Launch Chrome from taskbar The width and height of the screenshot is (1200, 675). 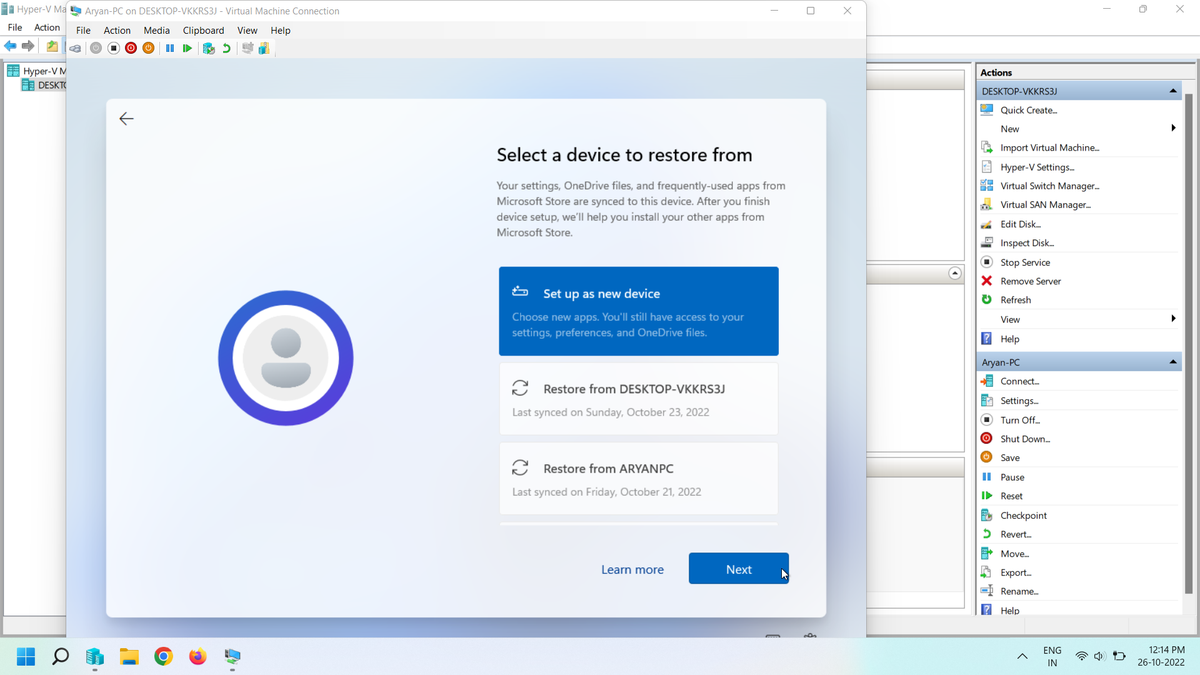point(163,657)
